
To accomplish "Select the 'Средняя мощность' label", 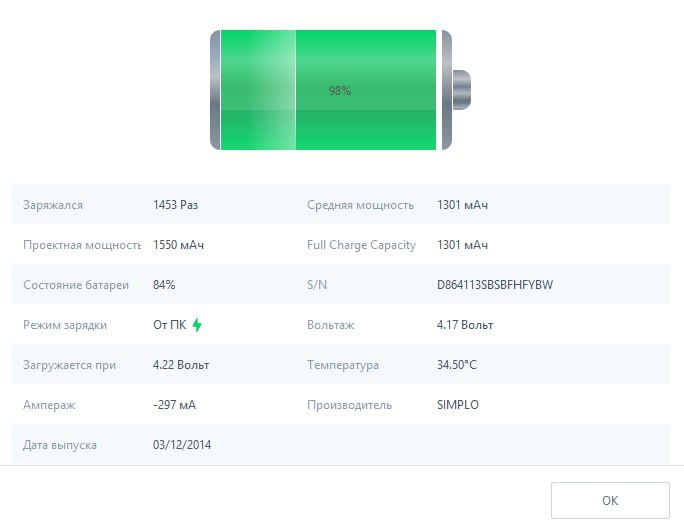I will click(x=360, y=205).
